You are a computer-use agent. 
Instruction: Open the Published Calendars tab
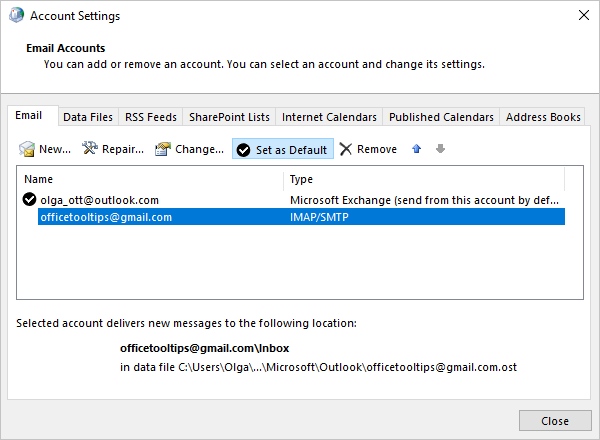coord(441,117)
